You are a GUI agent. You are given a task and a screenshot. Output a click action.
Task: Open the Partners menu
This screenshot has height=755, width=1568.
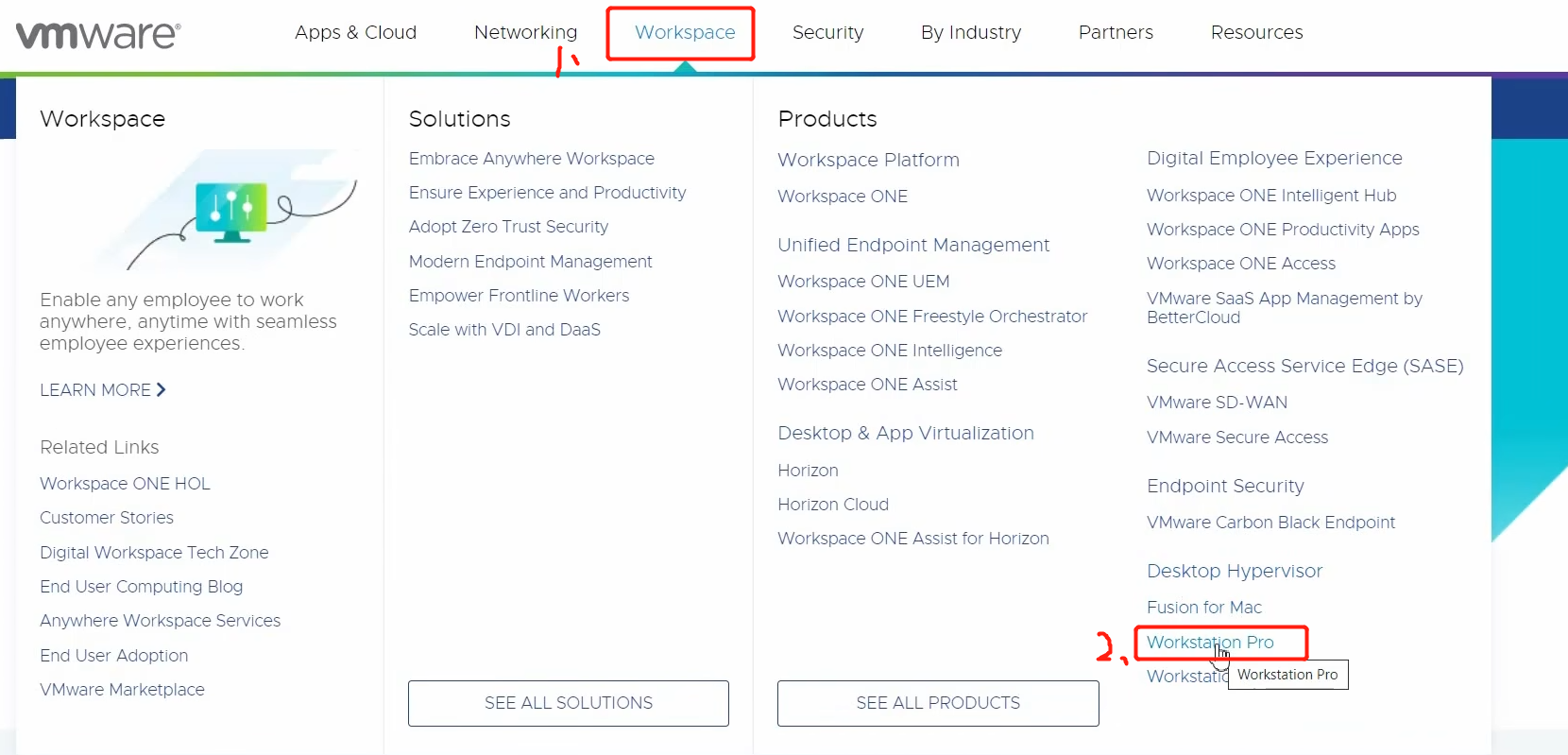pos(1116,32)
